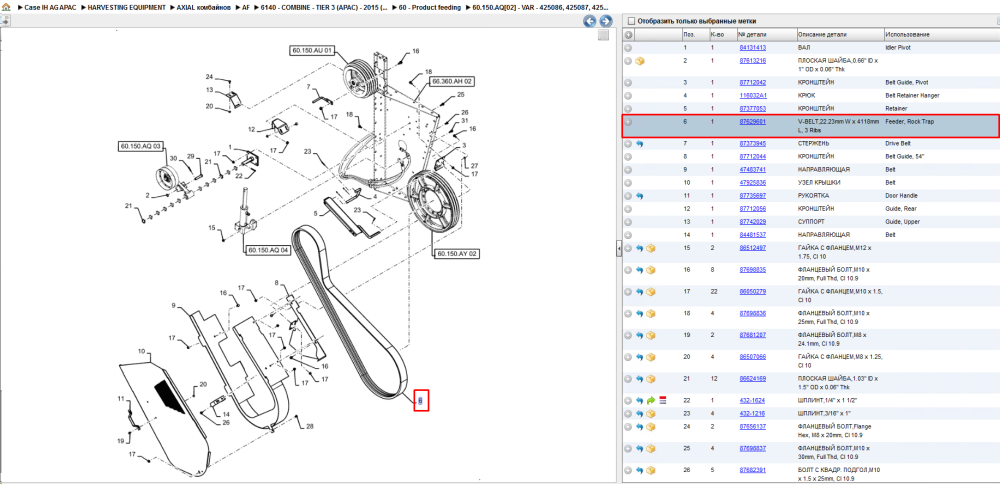This screenshot has width=1000, height=484.
Task: Select circle button for row 2 flat washer
Action: click(628, 61)
